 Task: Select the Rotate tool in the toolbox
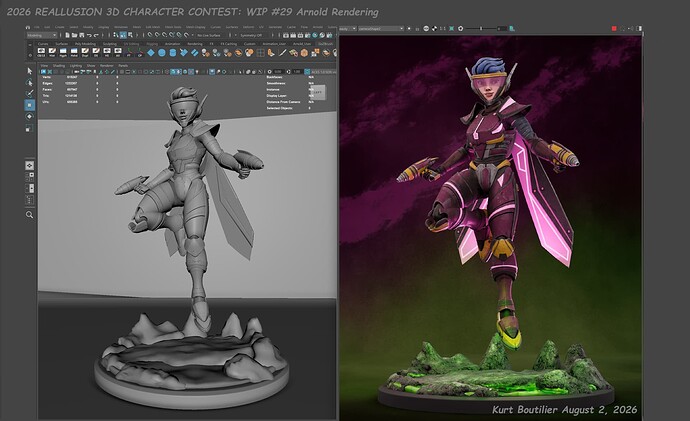pos(29,117)
